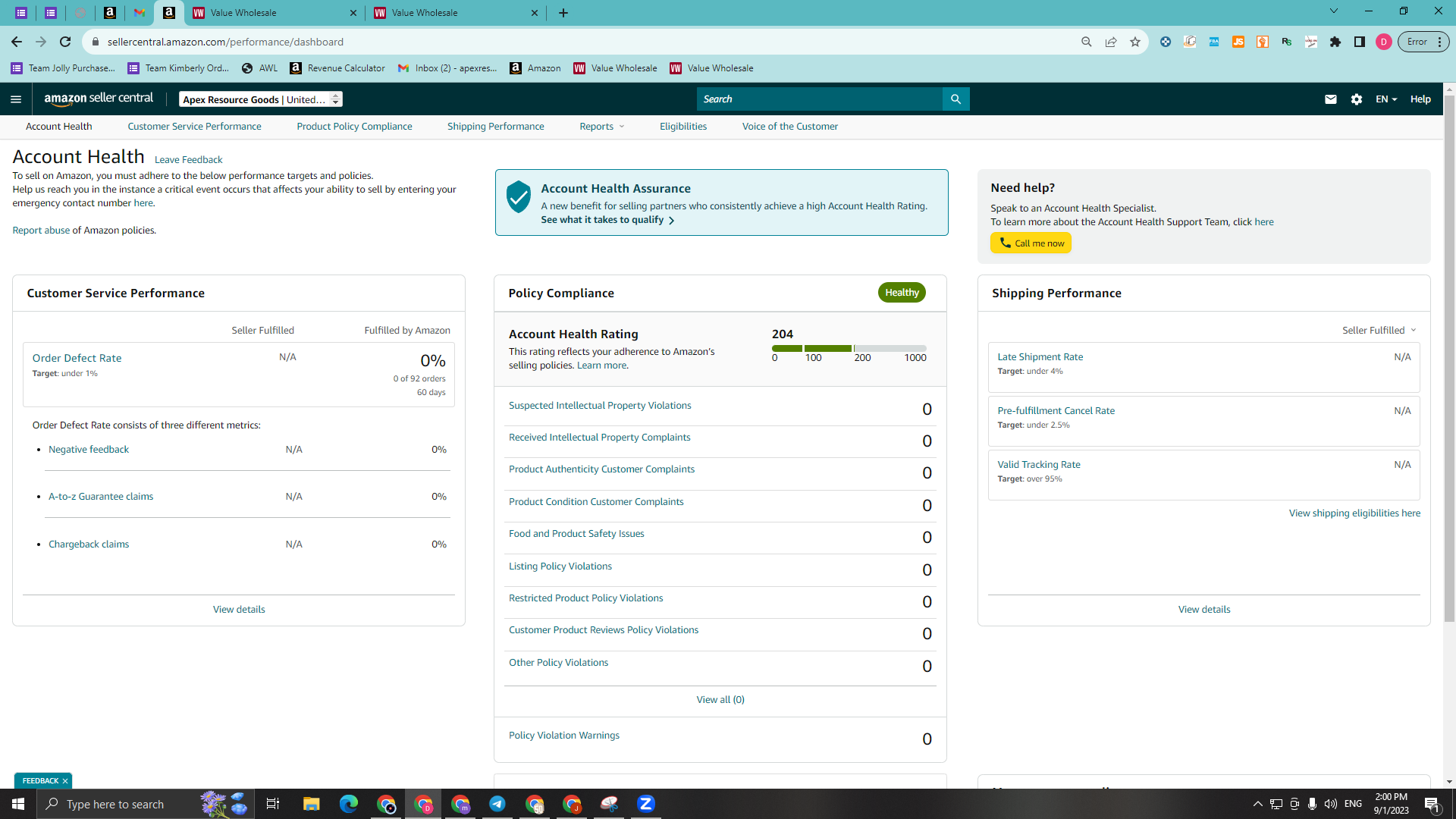This screenshot has width=1456, height=819.
Task: Click View all (0) policy link
Action: (720, 700)
